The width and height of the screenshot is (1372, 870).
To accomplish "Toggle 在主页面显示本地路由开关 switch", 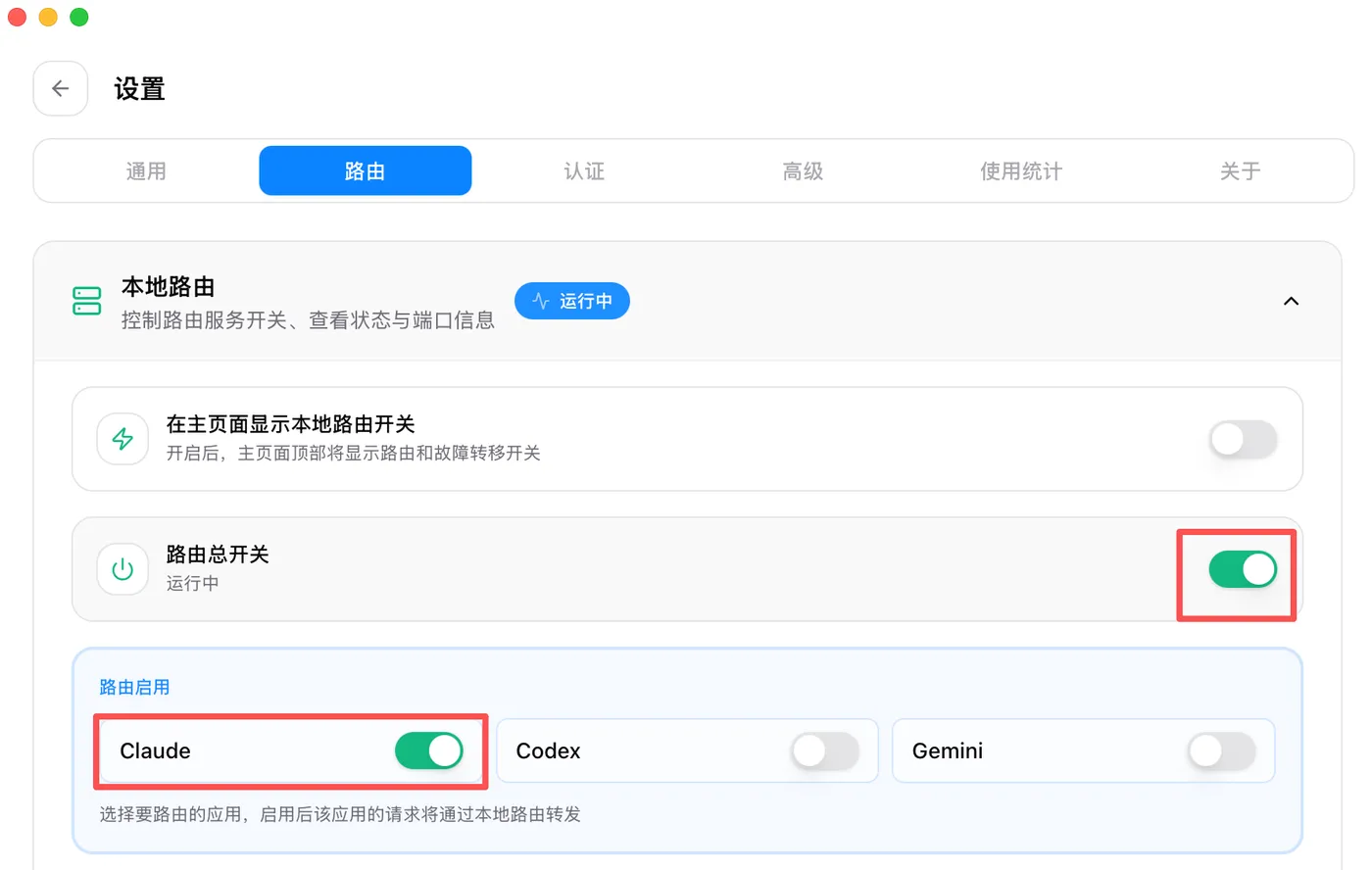I will 1243,439.
